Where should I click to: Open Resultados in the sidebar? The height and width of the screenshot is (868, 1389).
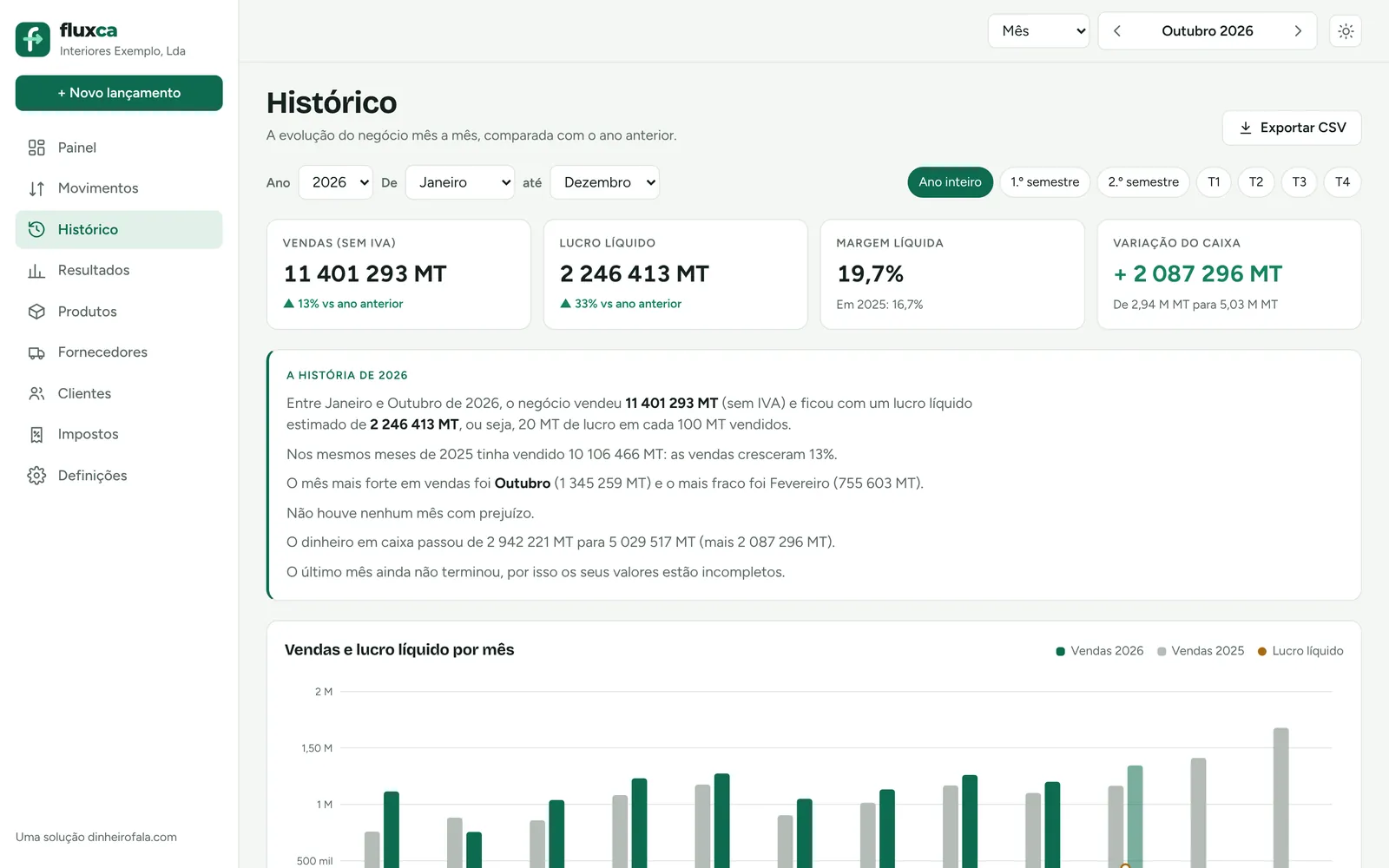click(x=119, y=271)
